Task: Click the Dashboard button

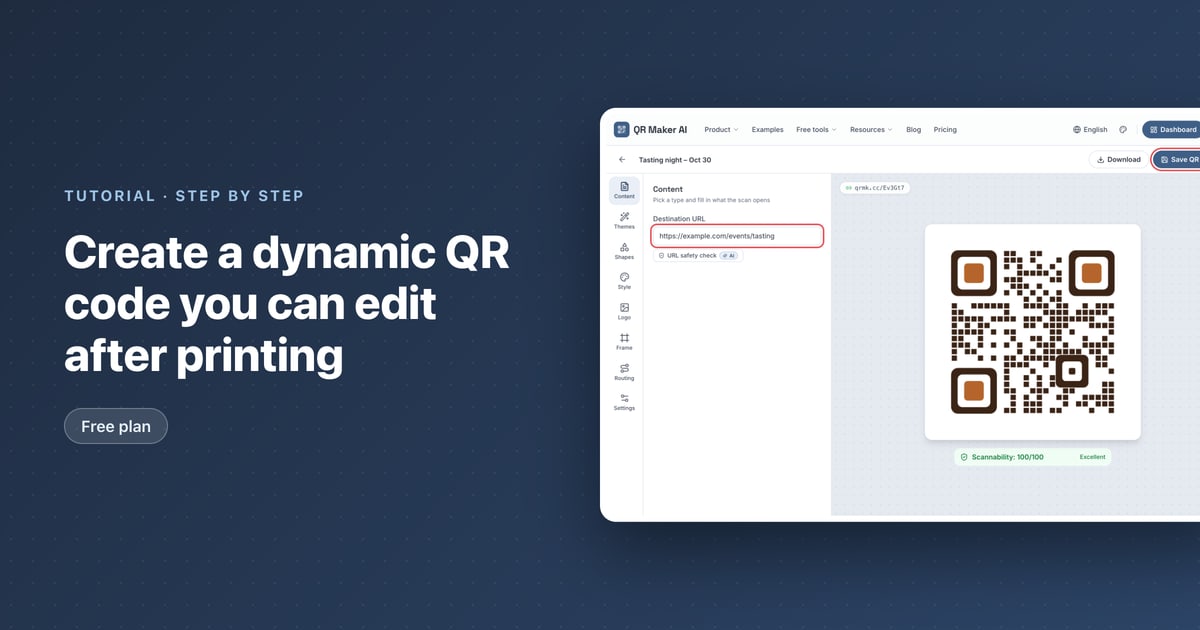Action: pyautogui.click(x=1171, y=129)
